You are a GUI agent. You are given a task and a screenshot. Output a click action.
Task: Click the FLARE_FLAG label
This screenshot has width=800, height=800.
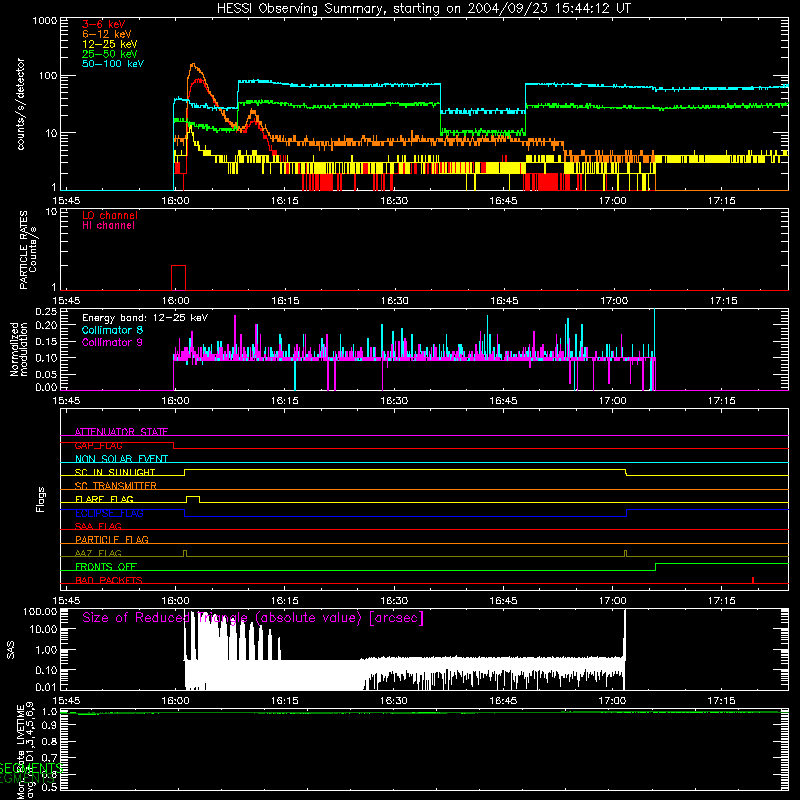tap(104, 499)
